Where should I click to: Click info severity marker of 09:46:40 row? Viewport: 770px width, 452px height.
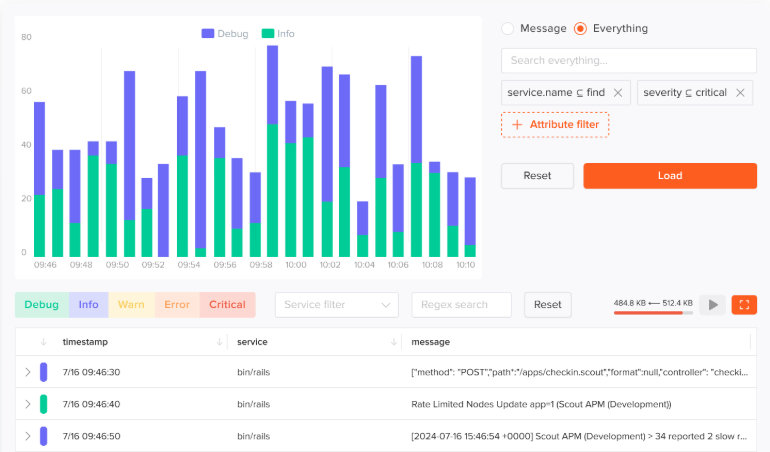click(x=44, y=404)
